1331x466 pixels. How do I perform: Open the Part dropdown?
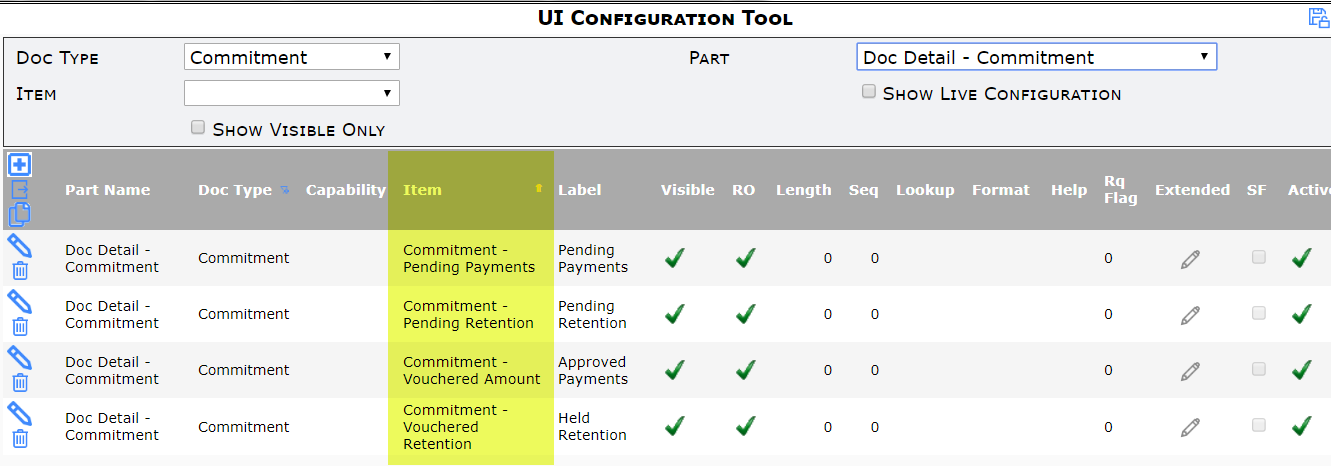pos(1036,57)
